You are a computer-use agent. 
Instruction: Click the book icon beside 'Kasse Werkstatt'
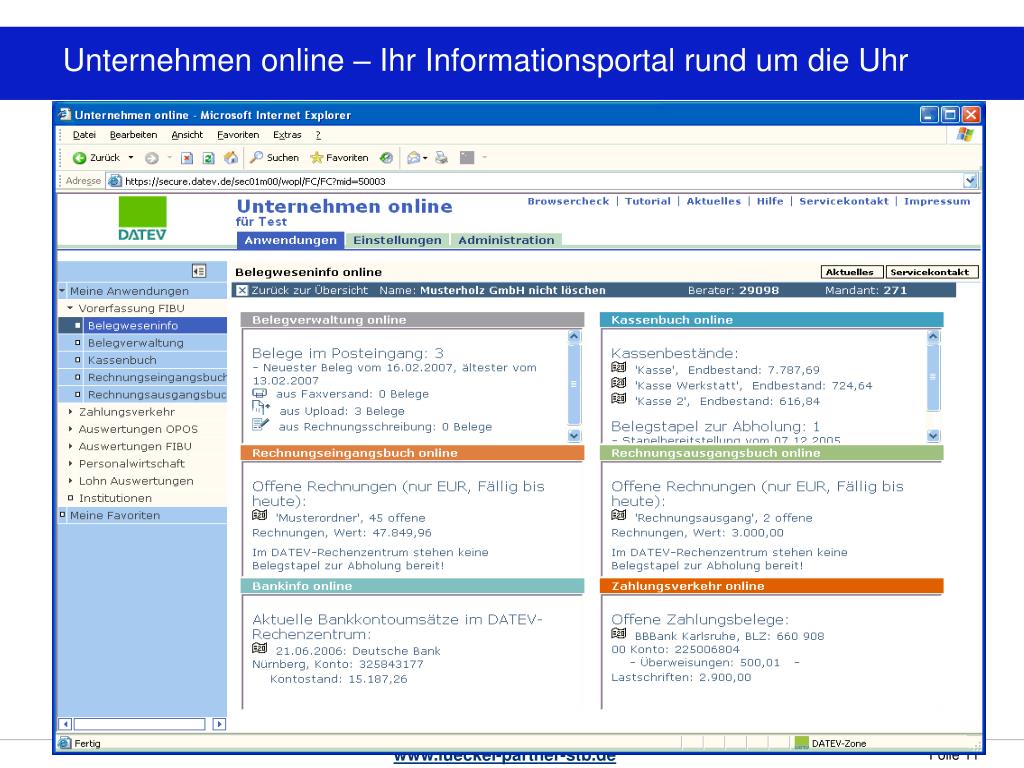click(618, 383)
